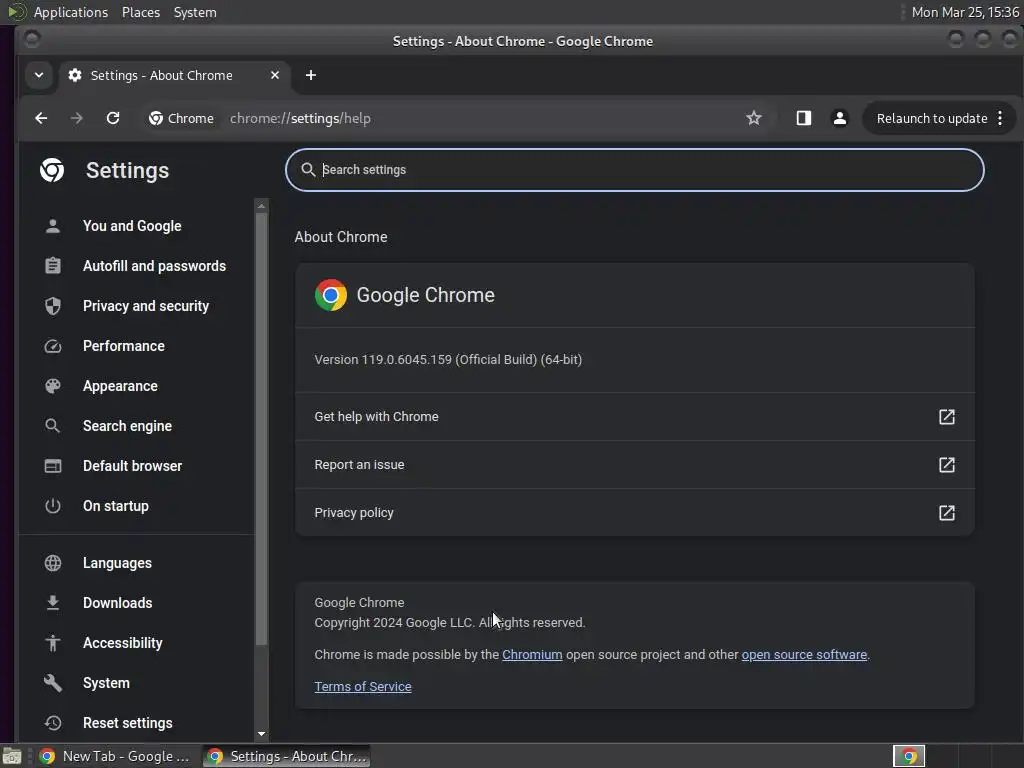Click the On startup power icon

coord(53,506)
